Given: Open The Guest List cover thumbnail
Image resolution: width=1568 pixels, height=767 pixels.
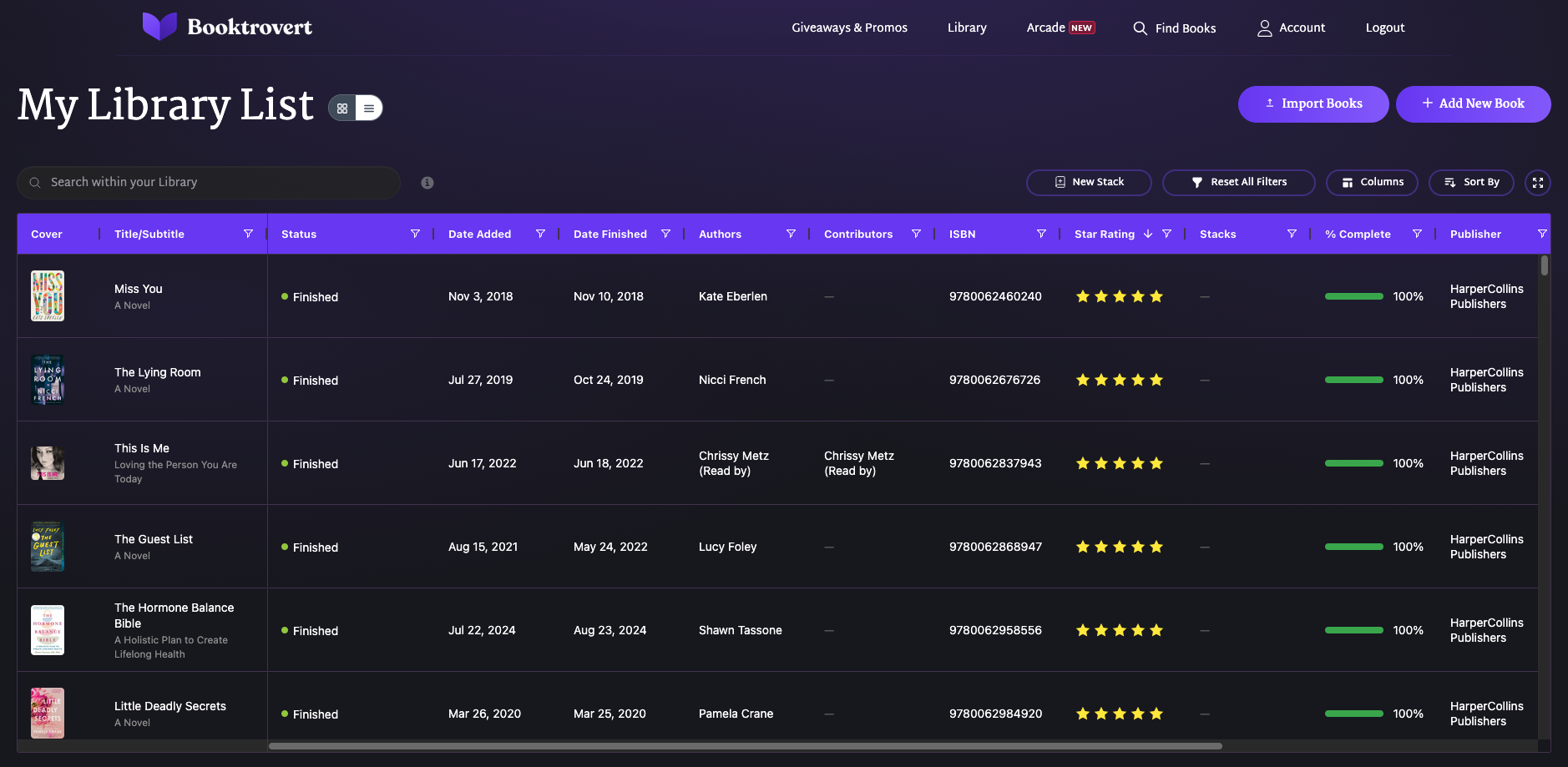Looking at the screenshot, I should coord(48,547).
